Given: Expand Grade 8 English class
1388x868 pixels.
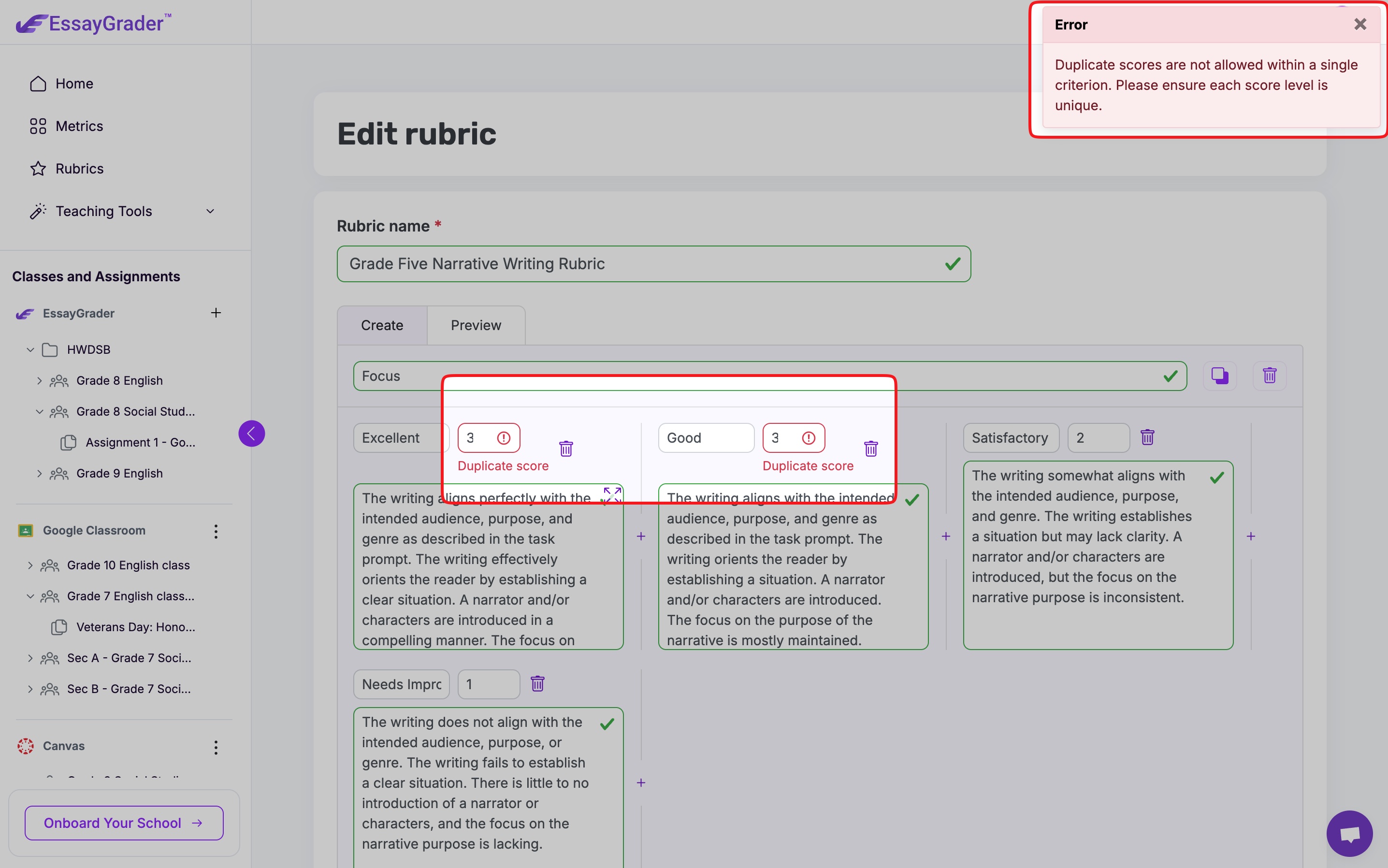Looking at the screenshot, I should pos(39,381).
